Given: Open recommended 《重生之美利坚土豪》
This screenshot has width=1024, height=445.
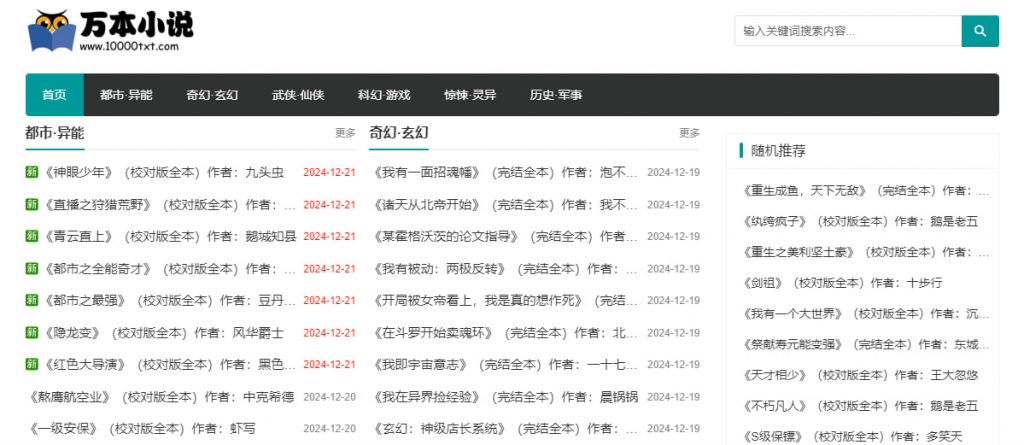Looking at the screenshot, I should (x=865, y=252).
